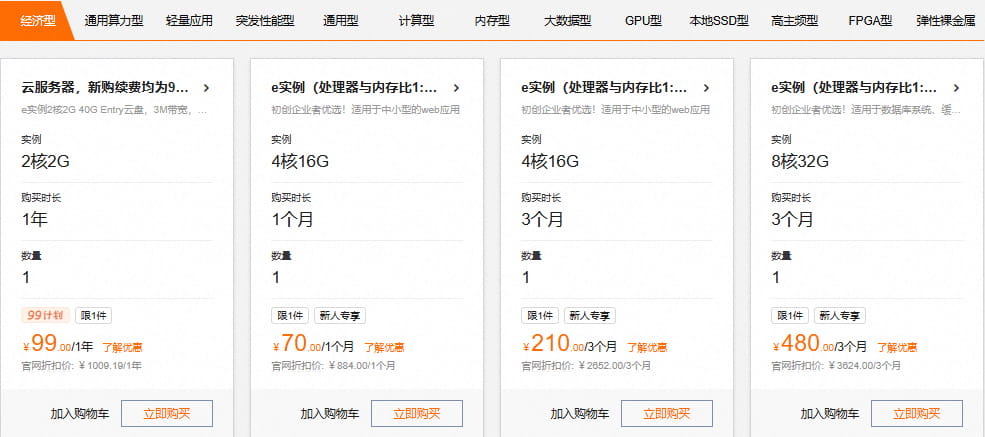The width and height of the screenshot is (985, 437).
Task: Open the FPGA型 tab
Action: [x=870, y=20]
